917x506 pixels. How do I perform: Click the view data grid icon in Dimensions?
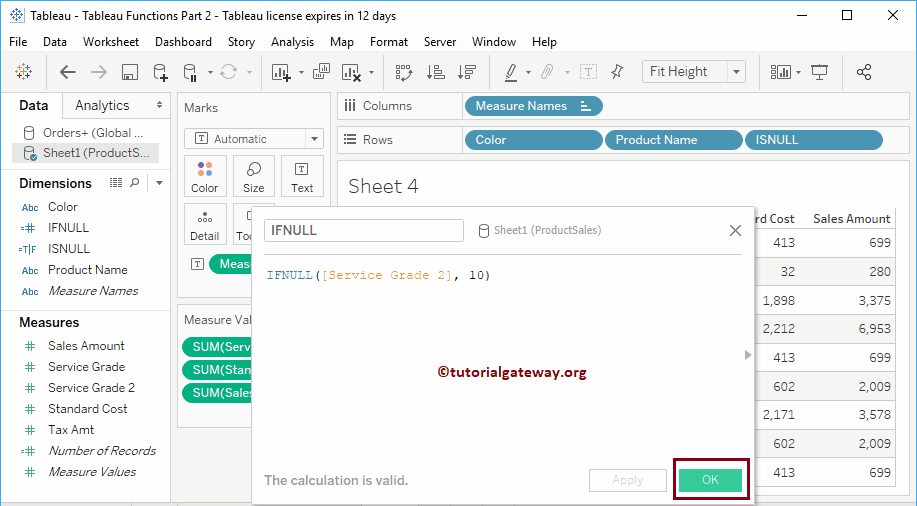click(116, 183)
